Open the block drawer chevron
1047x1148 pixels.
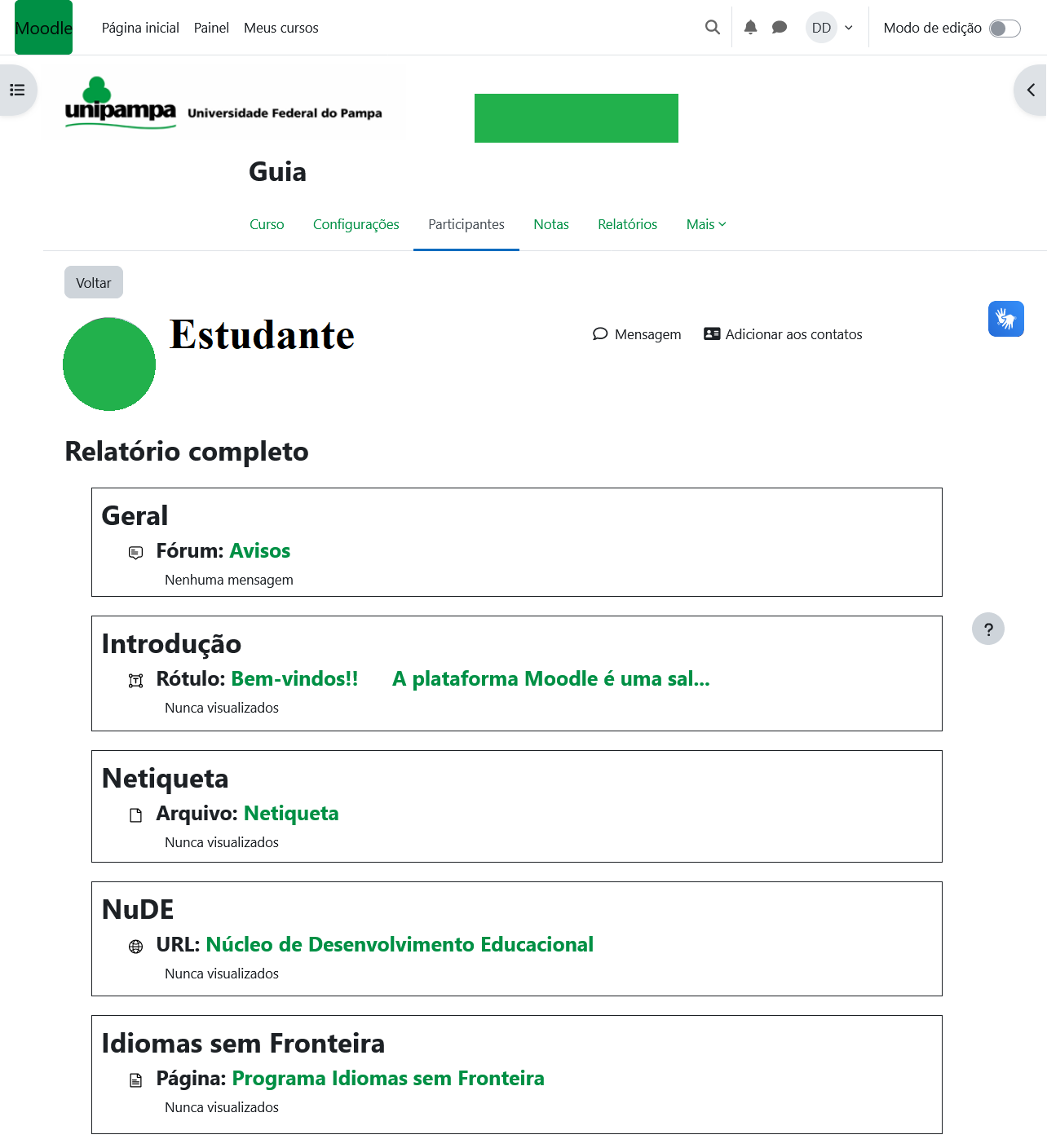1031,91
